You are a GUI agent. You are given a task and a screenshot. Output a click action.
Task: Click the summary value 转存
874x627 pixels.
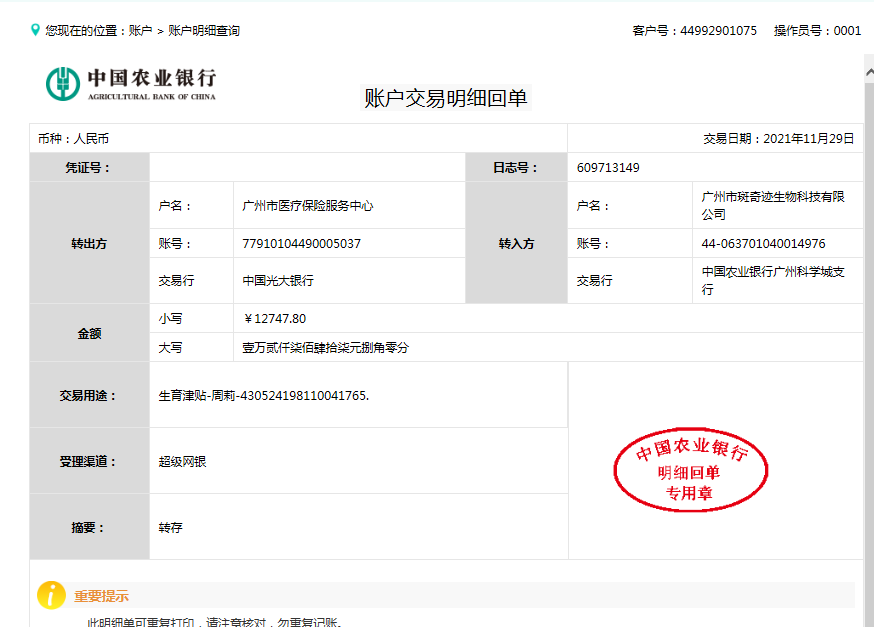[171, 527]
